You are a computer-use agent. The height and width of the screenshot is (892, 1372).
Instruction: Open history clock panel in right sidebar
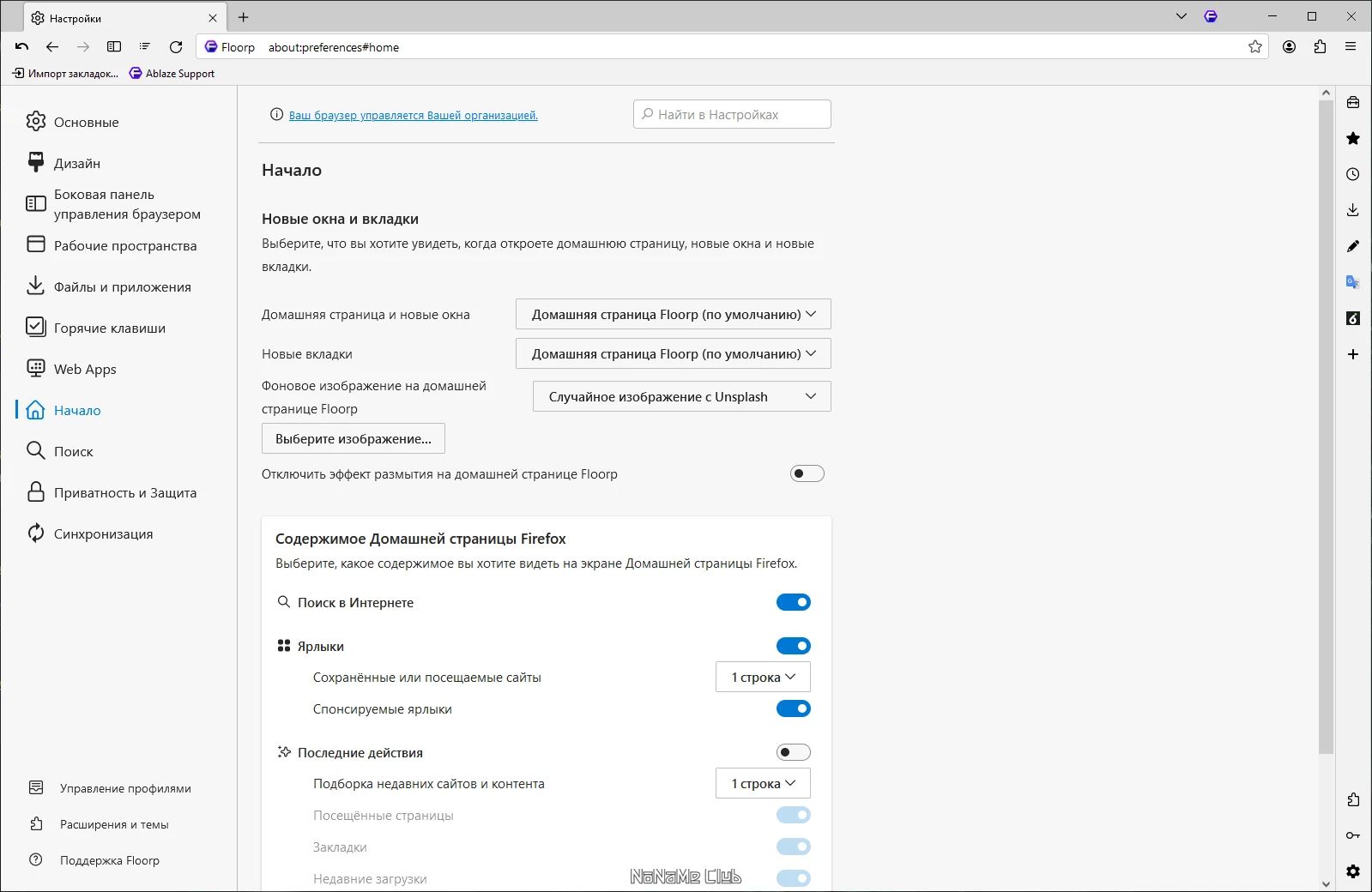point(1353,174)
